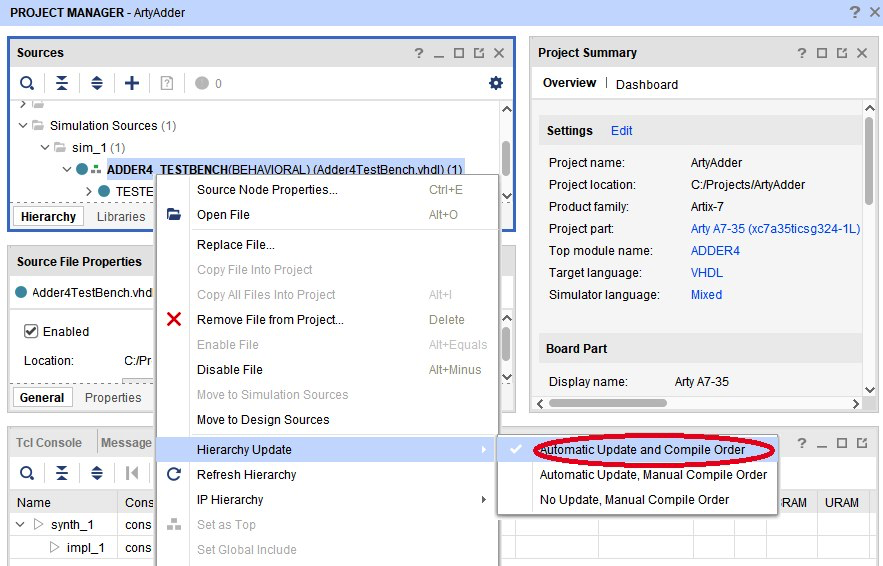883x566 pixels.
Task: Collapse the Simulation Sources folder
Action: click(x=24, y=126)
